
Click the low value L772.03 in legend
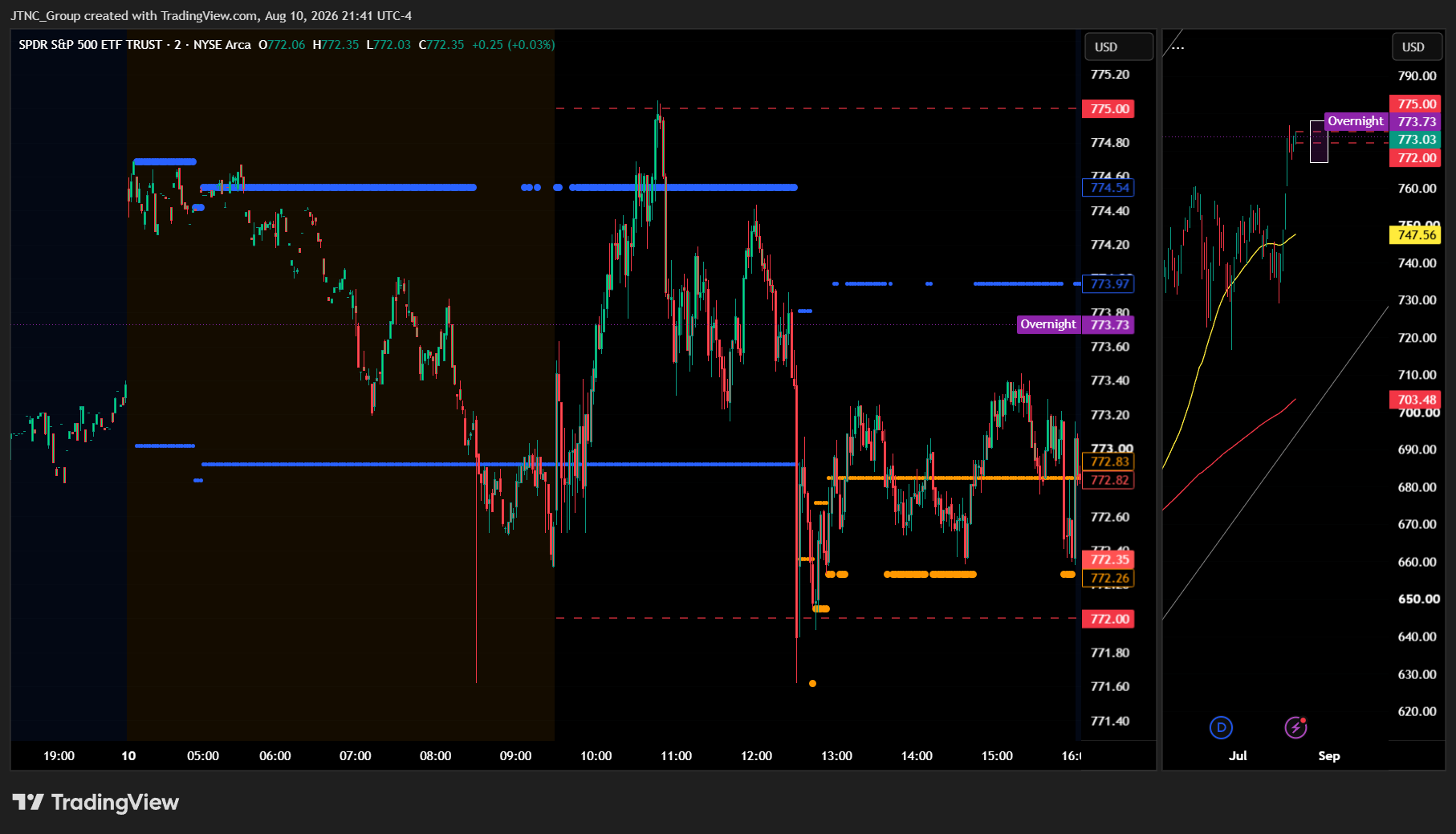(x=388, y=45)
